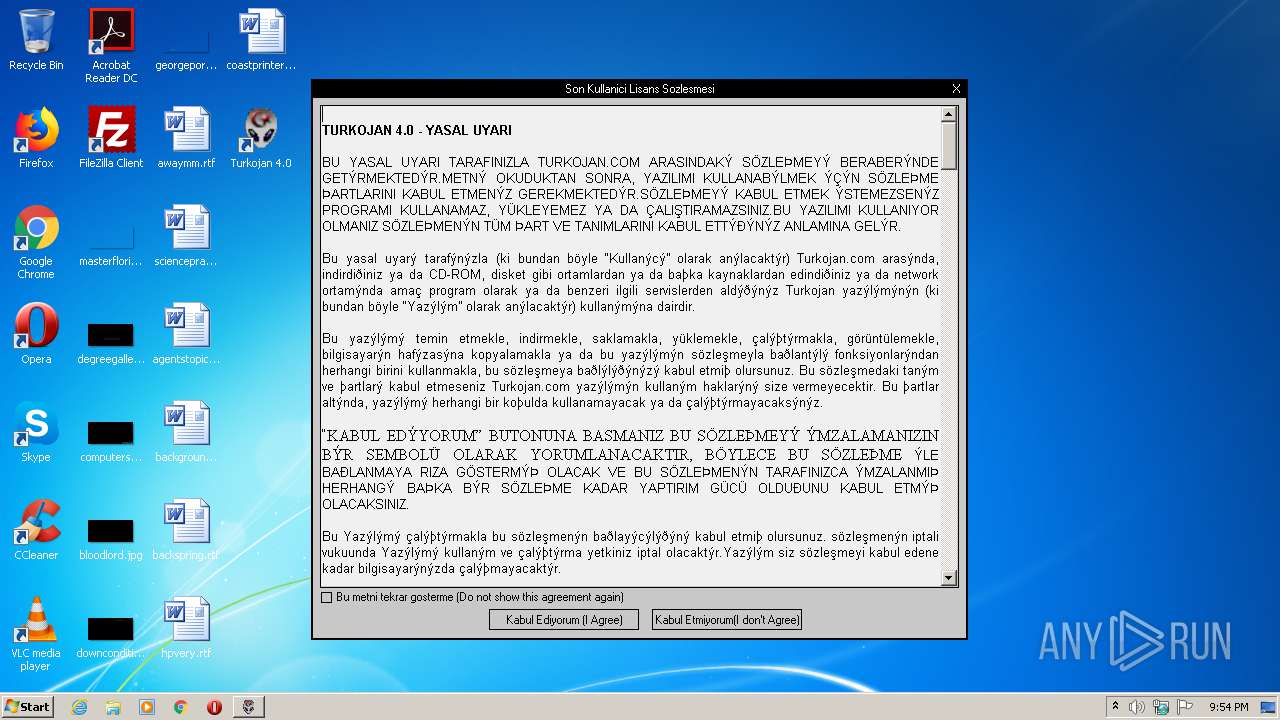Open backspring.rtf document icon
The height and width of the screenshot is (720, 1280).
click(x=186, y=531)
